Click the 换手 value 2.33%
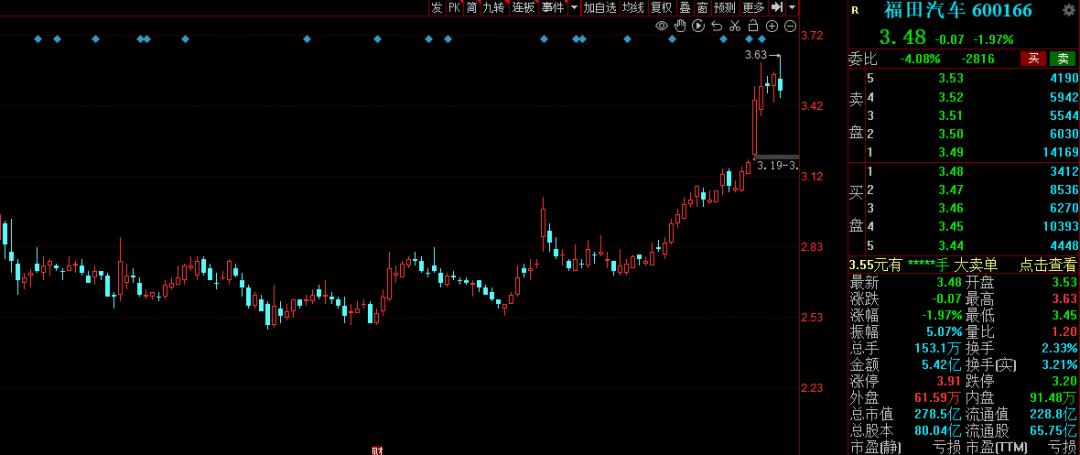 pyautogui.click(x=1061, y=348)
